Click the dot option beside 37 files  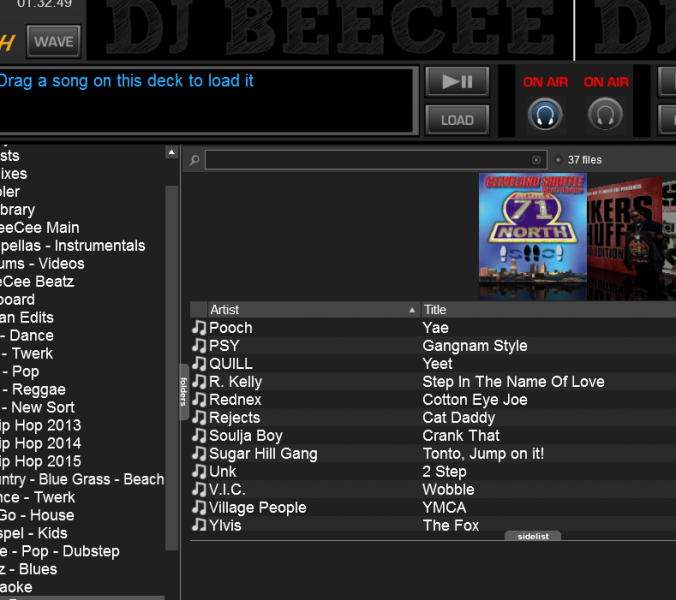[558, 160]
